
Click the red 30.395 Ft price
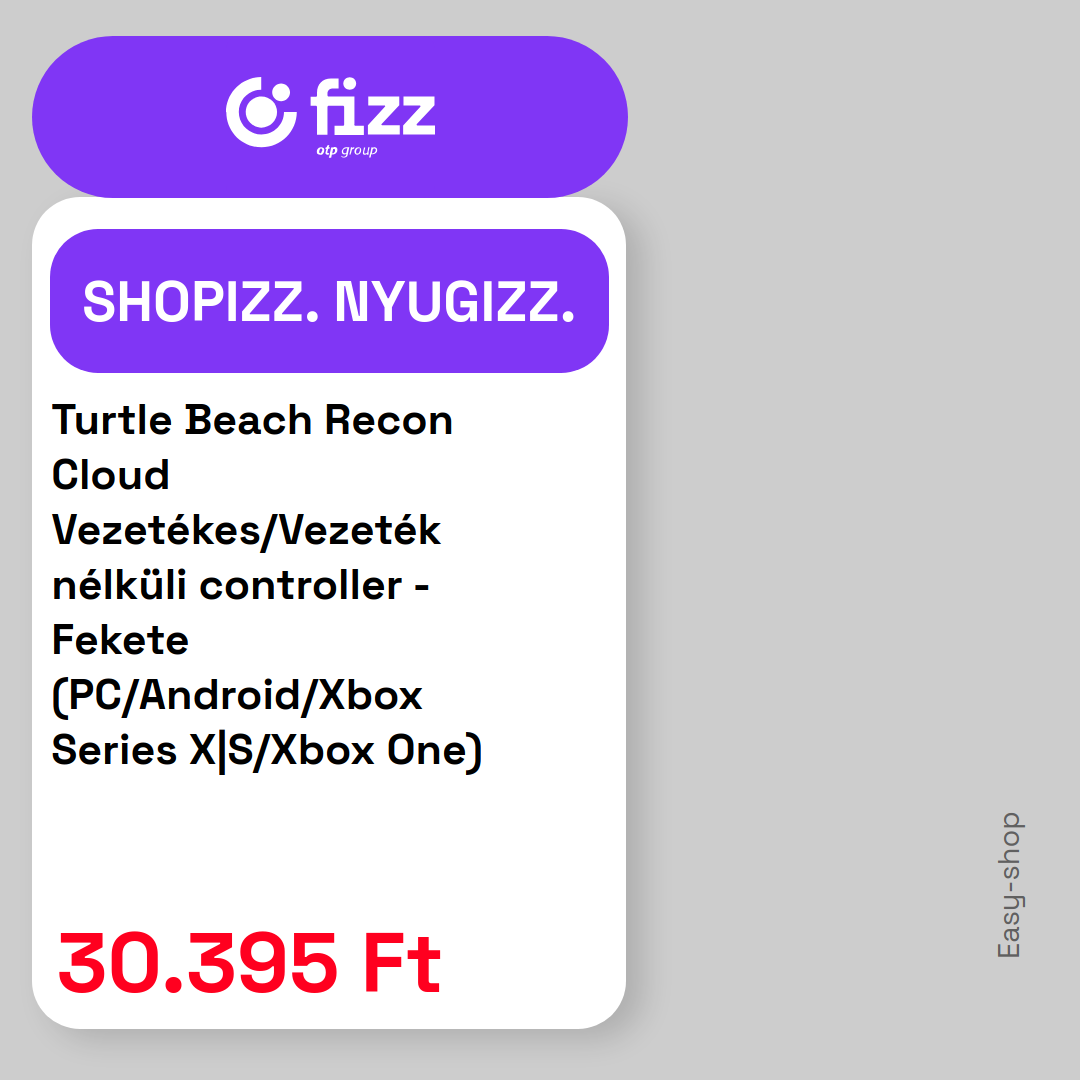[249, 962]
